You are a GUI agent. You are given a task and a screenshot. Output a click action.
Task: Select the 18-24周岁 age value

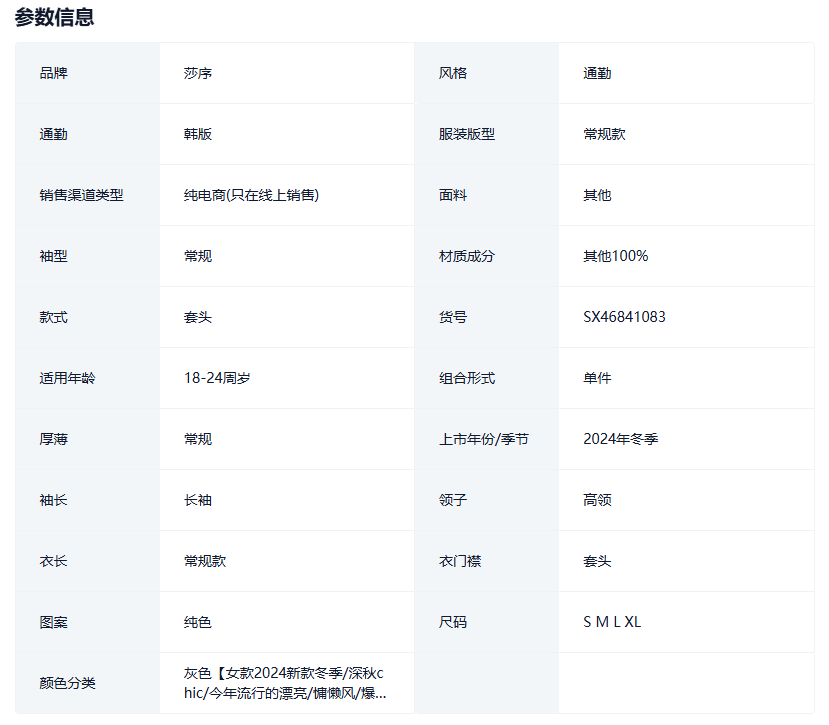217,378
